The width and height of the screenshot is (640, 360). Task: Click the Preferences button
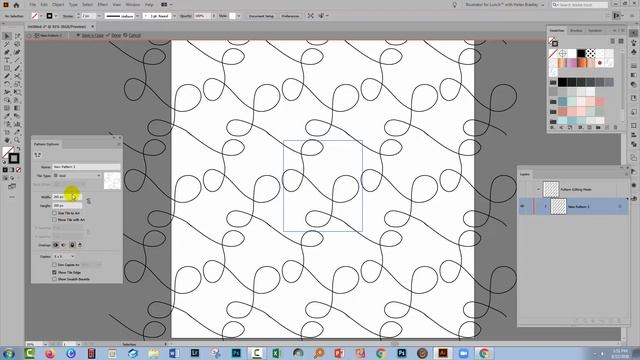coord(290,16)
